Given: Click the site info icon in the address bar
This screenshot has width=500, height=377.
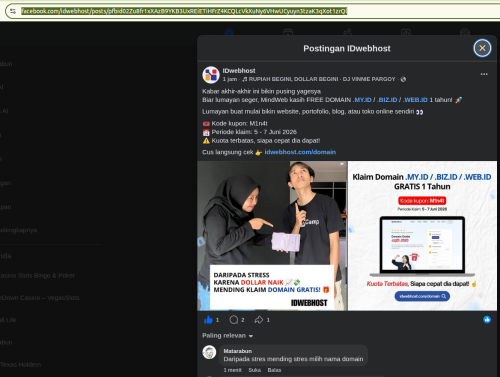Looking at the screenshot, I should pyautogui.click(x=13, y=11).
